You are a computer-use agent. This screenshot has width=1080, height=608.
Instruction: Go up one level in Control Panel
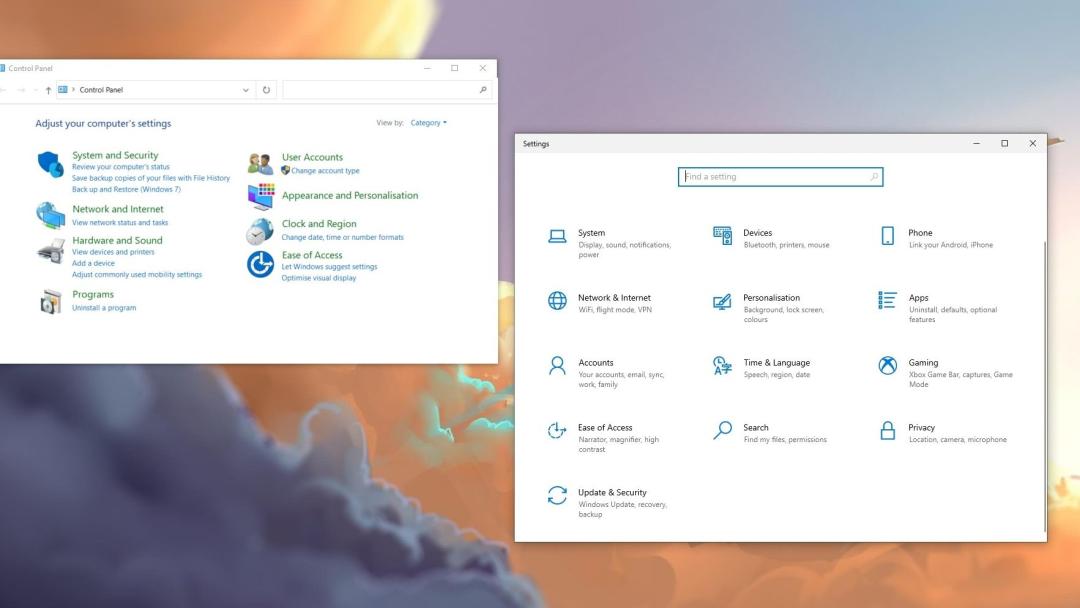pos(48,90)
